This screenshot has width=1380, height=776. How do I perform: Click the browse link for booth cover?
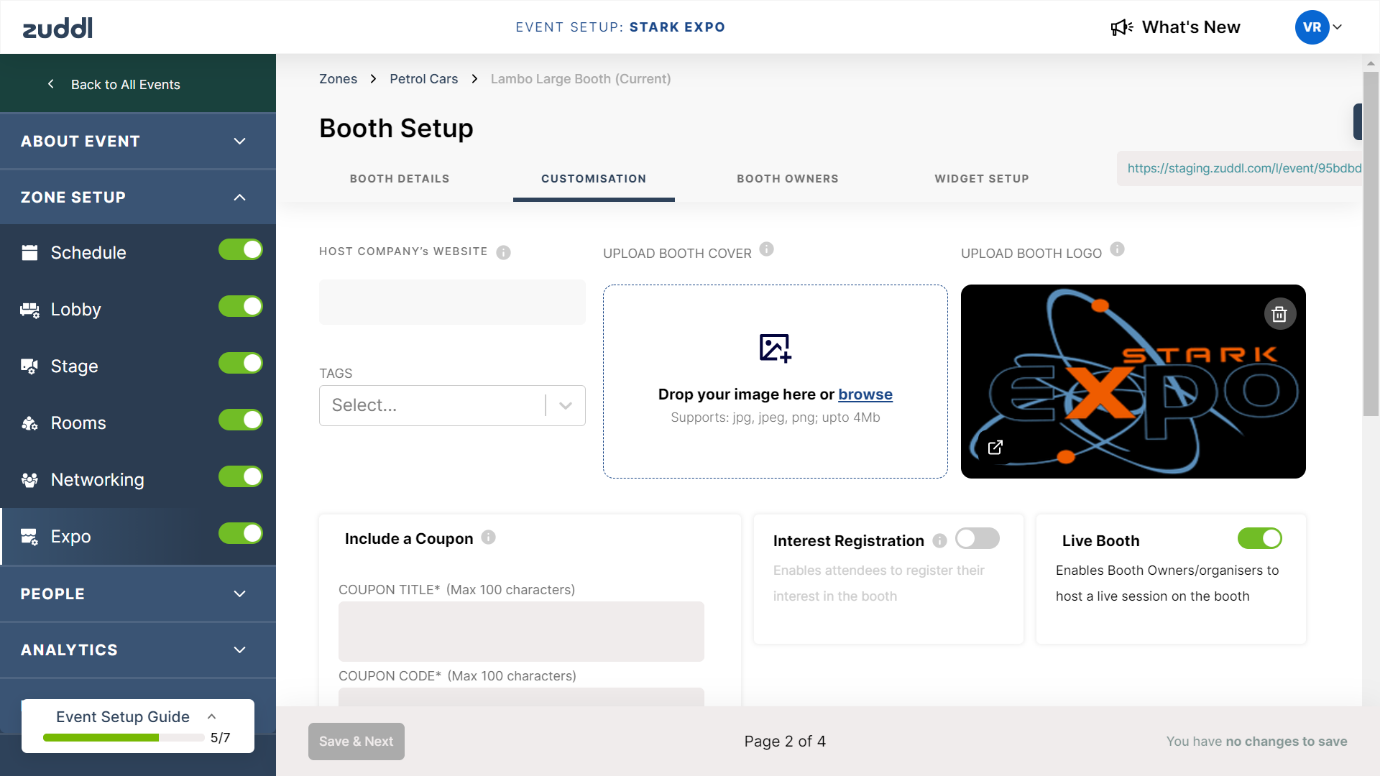point(865,394)
